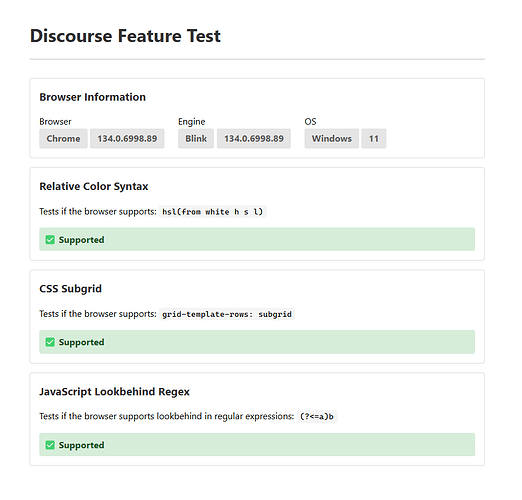The width and height of the screenshot is (522, 500).
Task: Click Supported text under JavaScript Lookbehind Regex
Action: click(x=81, y=445)
